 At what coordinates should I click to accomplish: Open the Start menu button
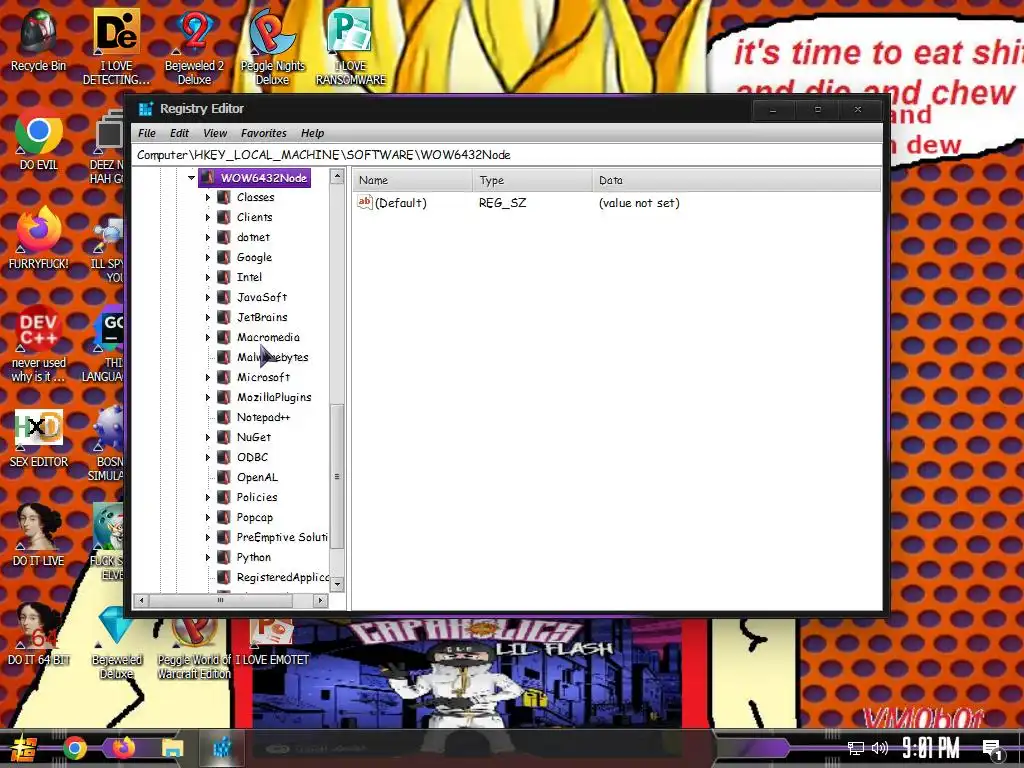coord(23,748)
